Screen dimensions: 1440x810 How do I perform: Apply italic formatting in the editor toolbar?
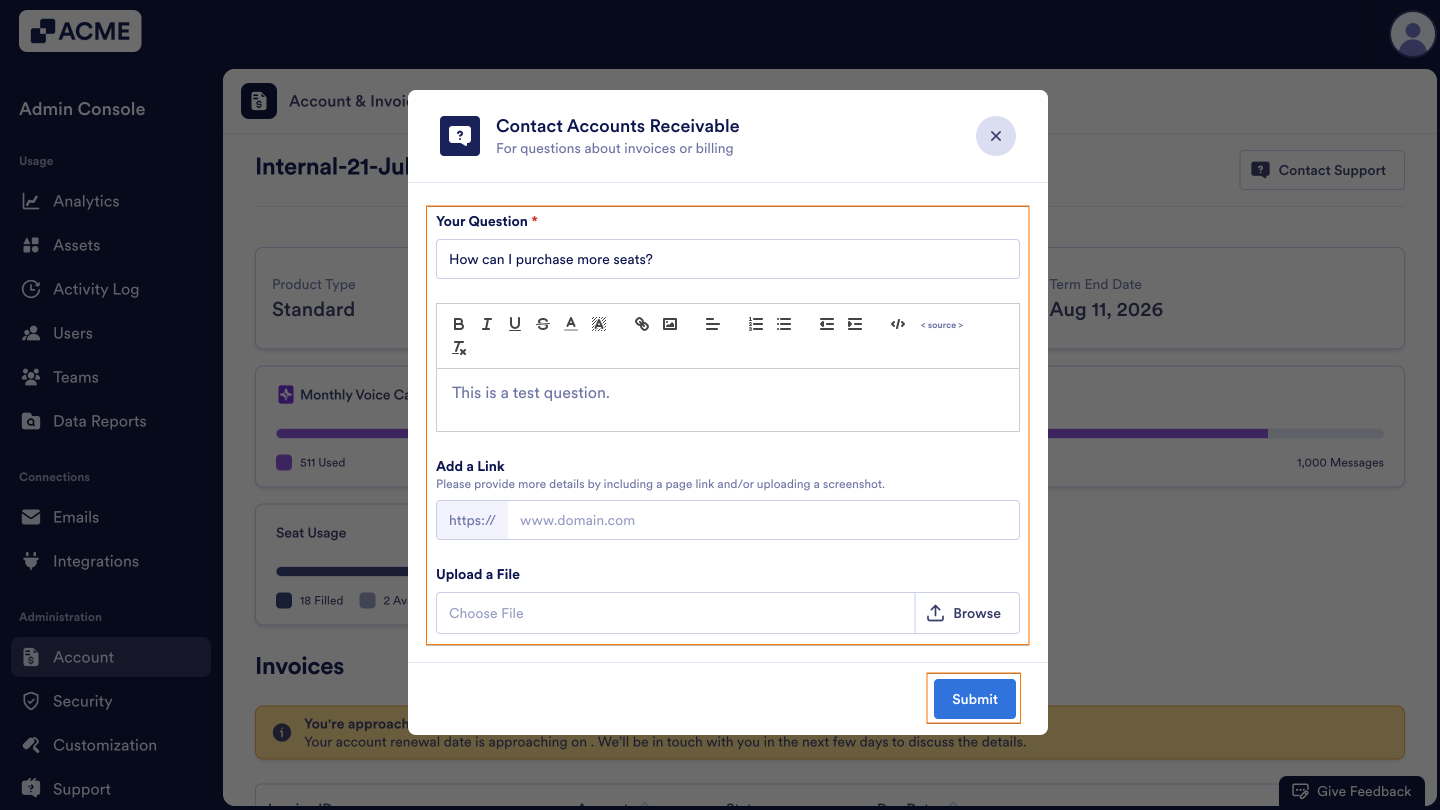point(487,324)
